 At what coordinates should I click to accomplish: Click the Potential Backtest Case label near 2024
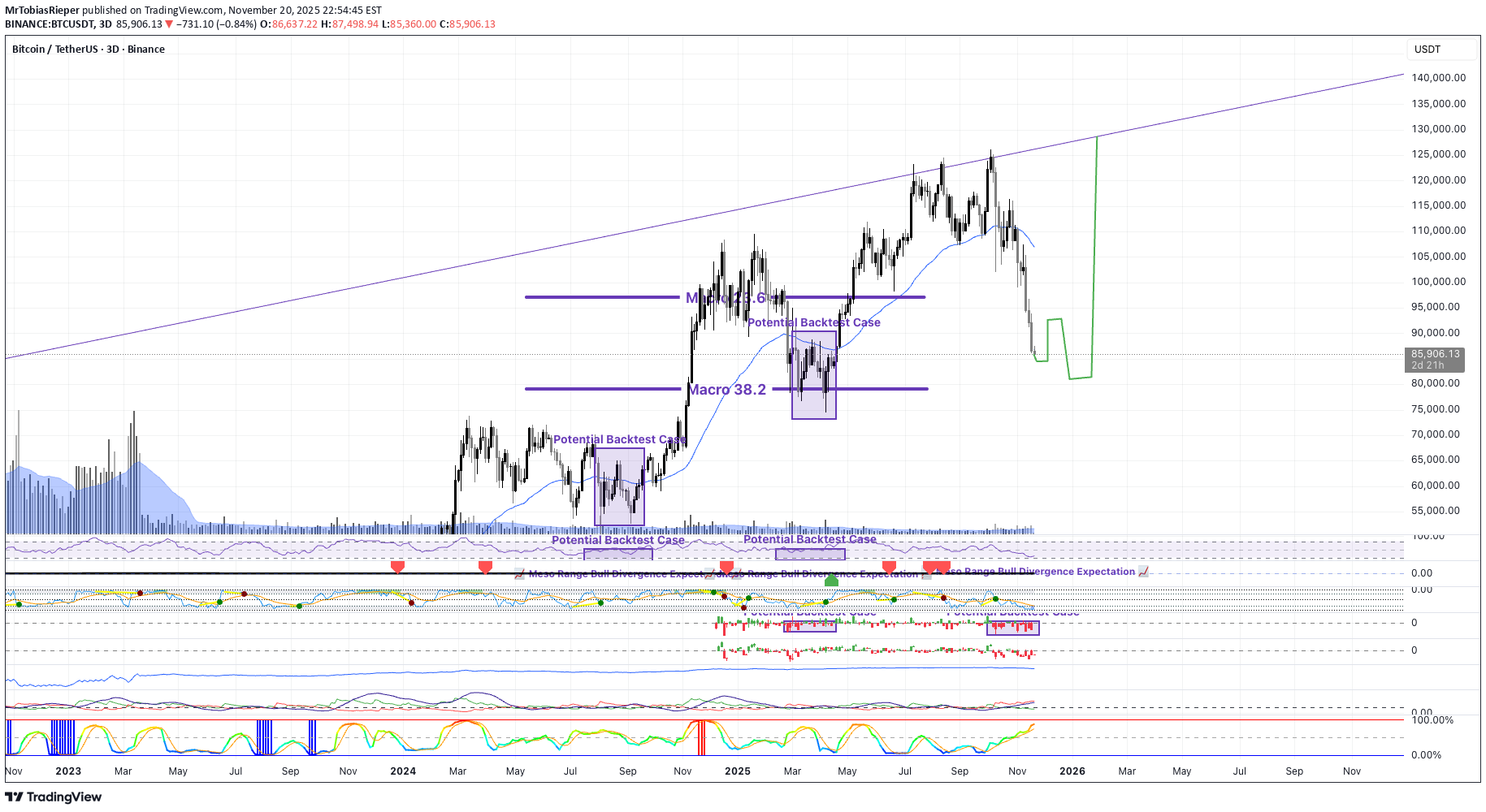tap(619, 438)
